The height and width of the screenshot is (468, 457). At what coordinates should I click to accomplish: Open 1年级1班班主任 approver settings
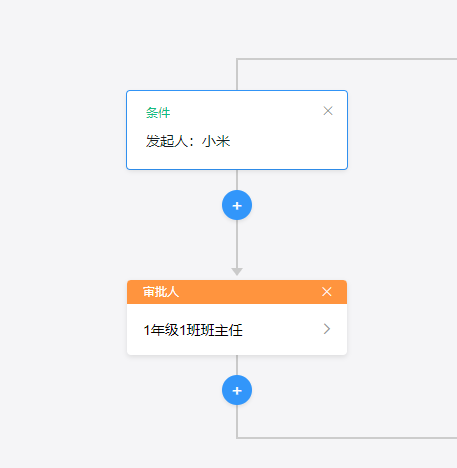(x=193, y=330)
